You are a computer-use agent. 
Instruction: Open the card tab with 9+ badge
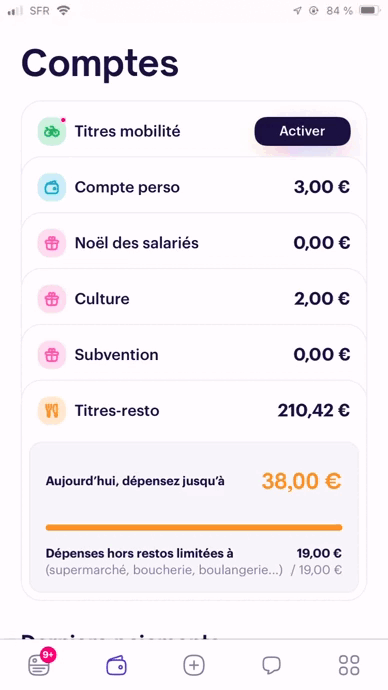pyautogui.click(x=40, y=664)
